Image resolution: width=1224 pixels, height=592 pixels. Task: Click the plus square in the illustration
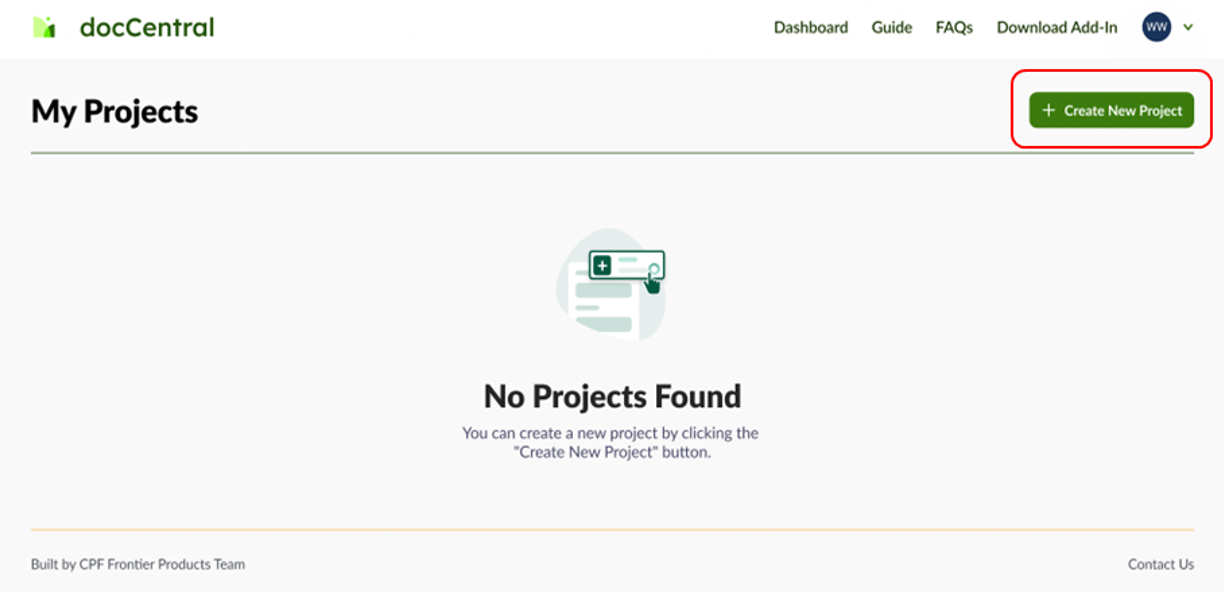point(602,265)
